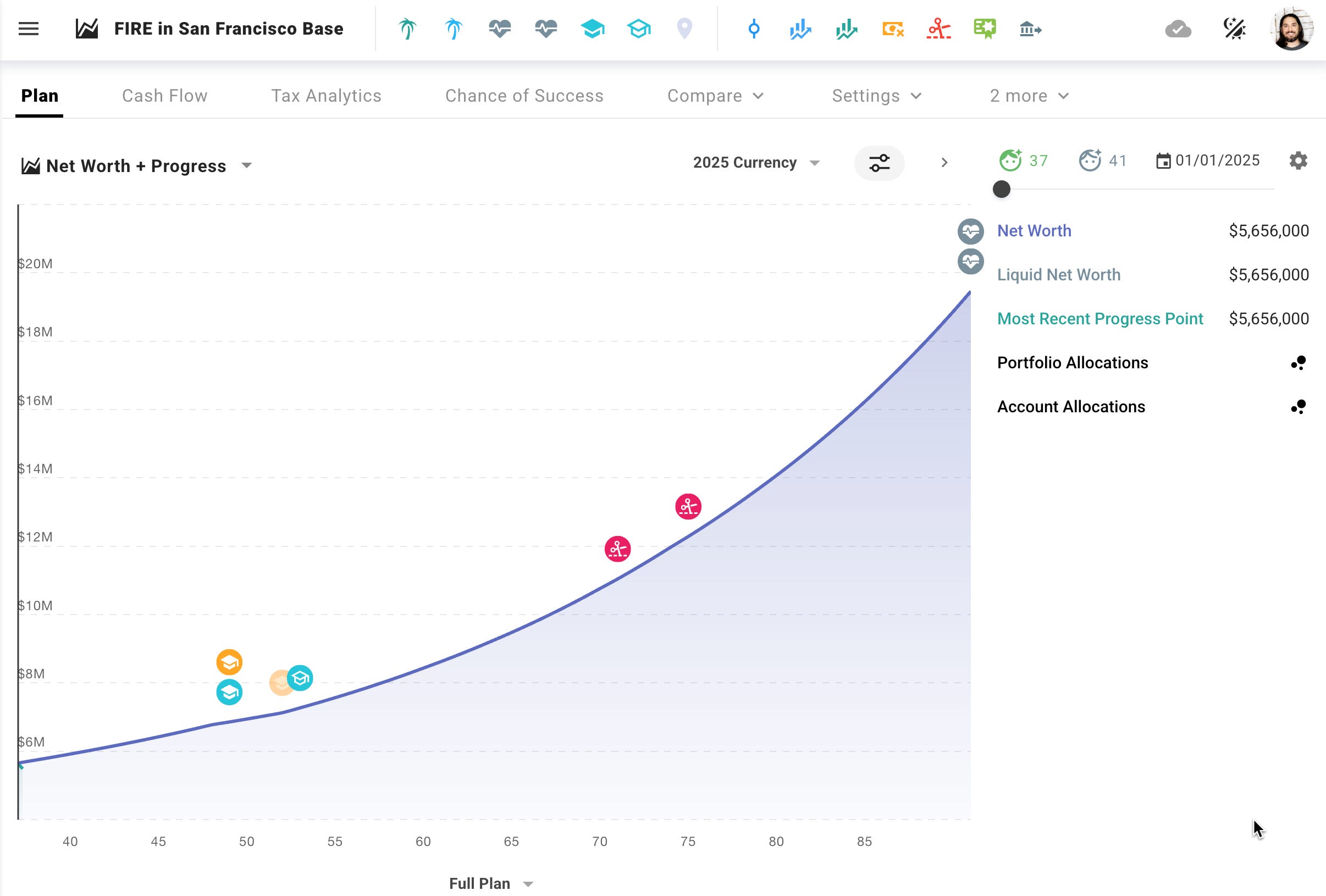Click the green starred certificate icon
Screen dimensions: 1326x896
click(985, 29)
